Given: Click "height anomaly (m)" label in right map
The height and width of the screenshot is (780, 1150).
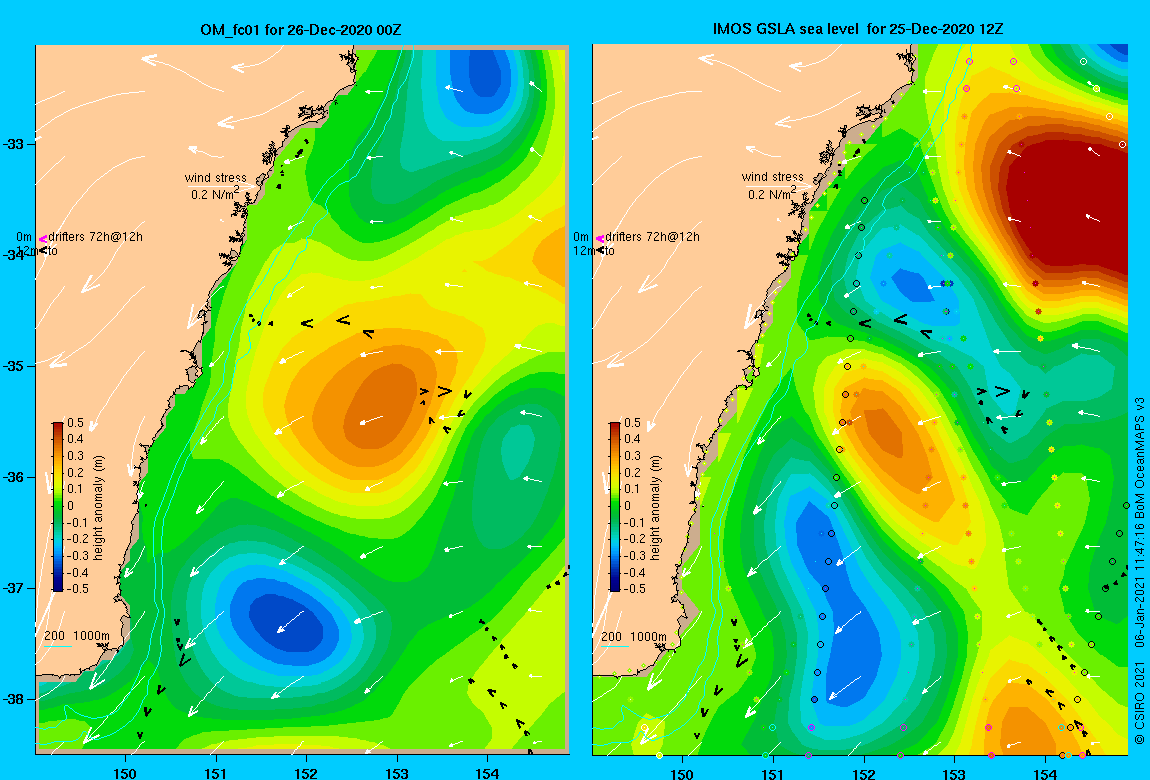Looking at the screenshot, I should point(656,507).
